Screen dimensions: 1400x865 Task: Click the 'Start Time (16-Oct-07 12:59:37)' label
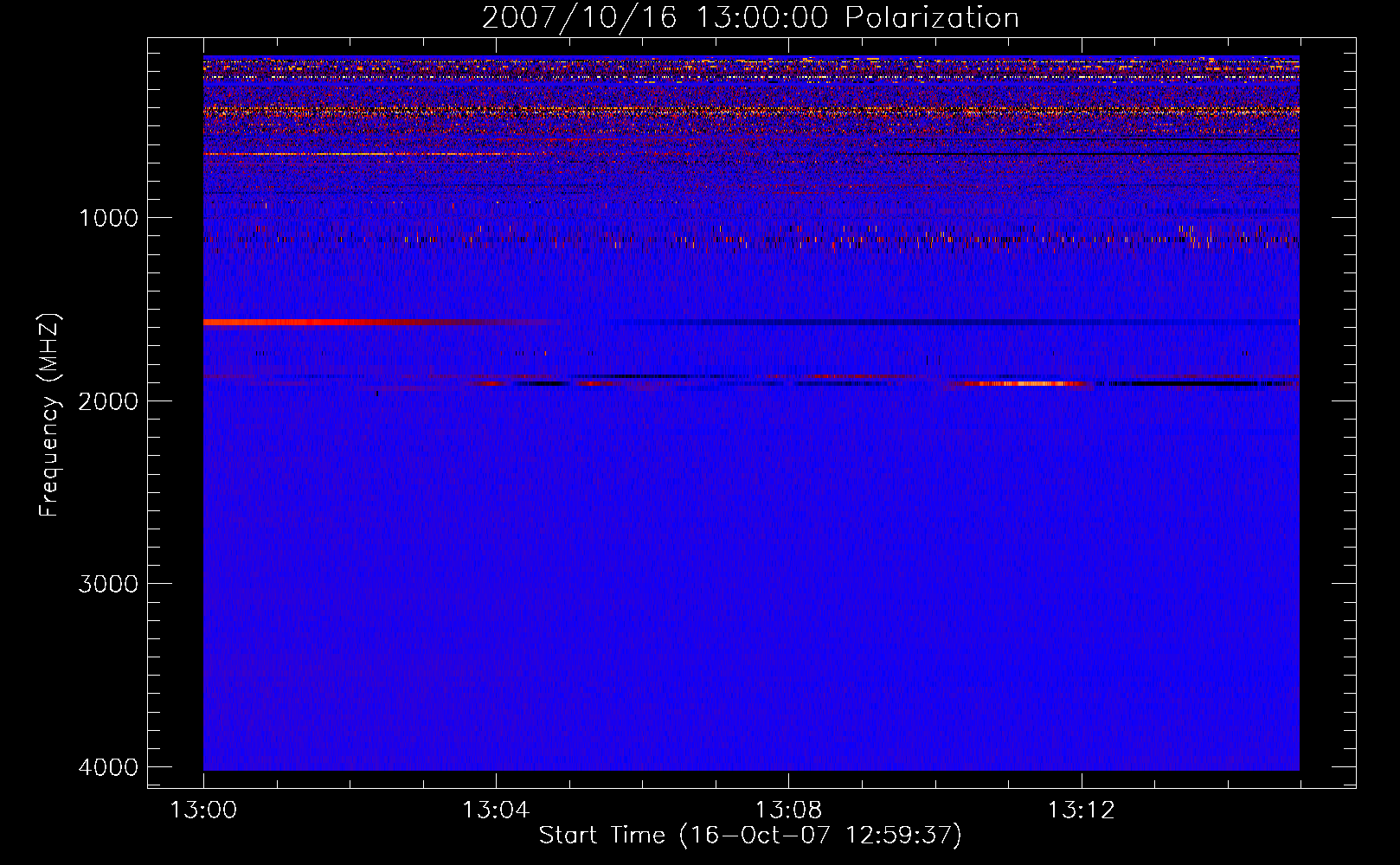pos(750,836)
